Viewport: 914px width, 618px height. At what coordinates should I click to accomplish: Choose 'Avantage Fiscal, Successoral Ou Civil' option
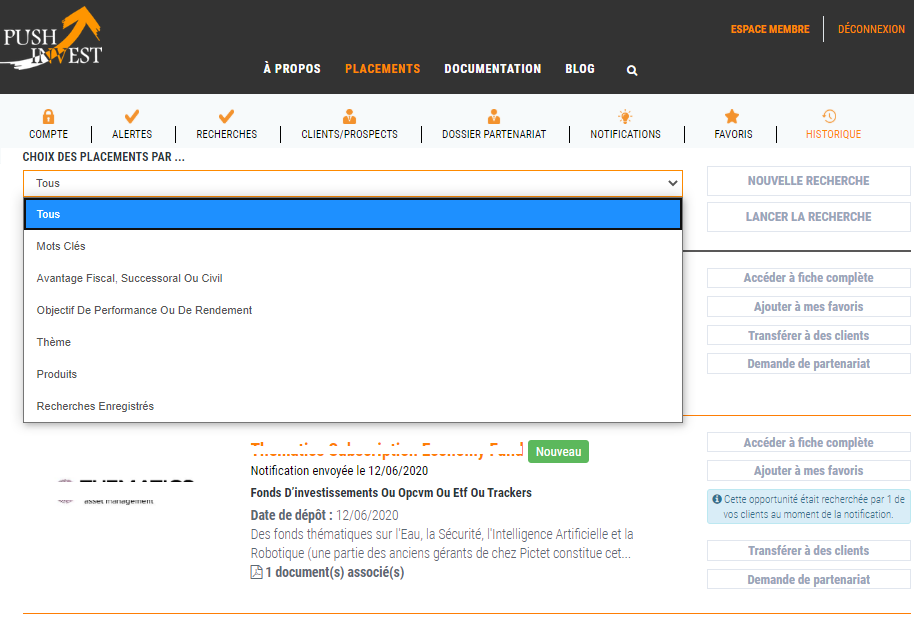click(x=129, y=278)
